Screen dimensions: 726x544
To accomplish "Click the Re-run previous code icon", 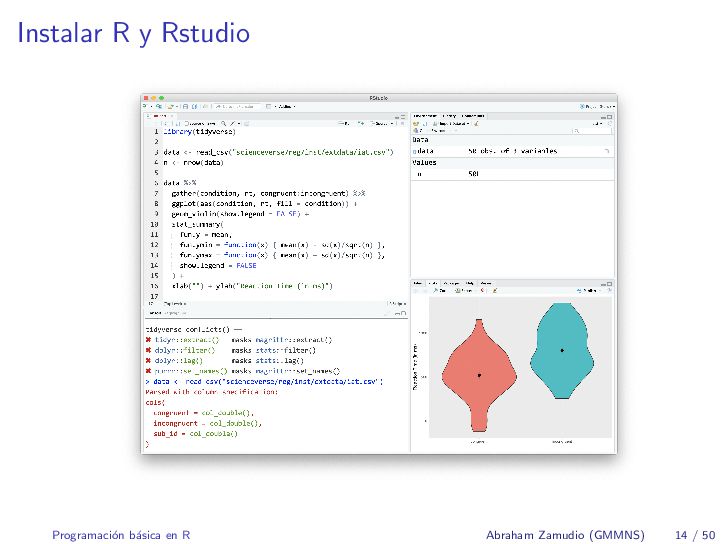I will 361,123.
